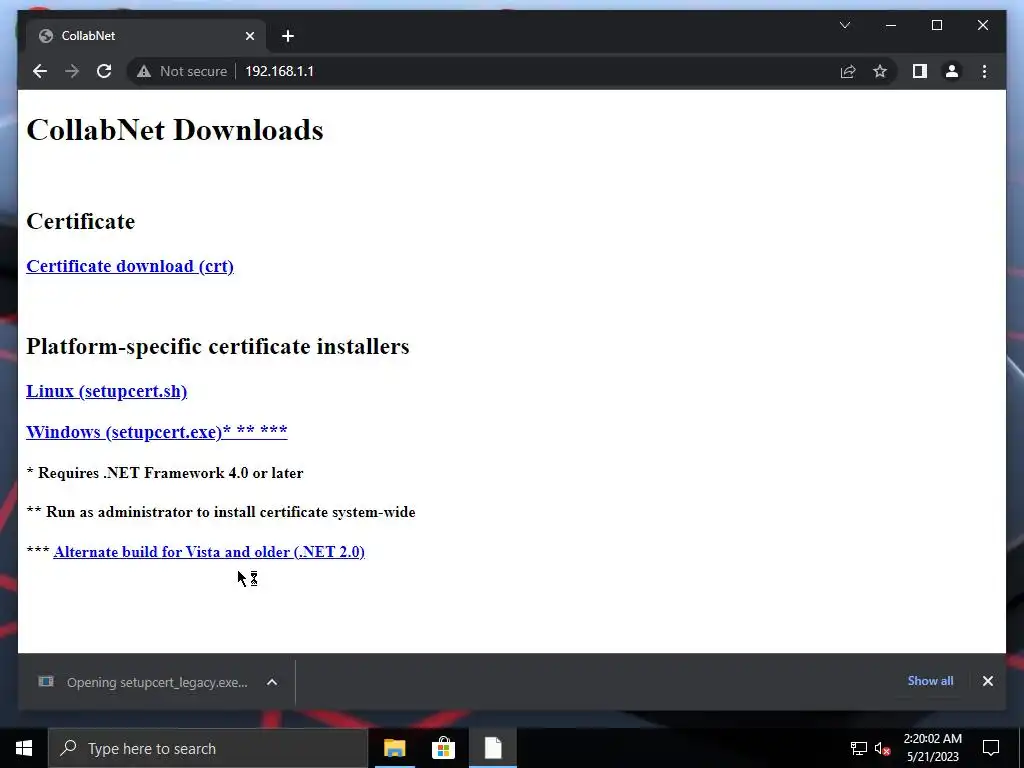This screenshot has width=1024, height=768.
Task: Open Microsoft Store from the taskbar
Action: click(443, 748)
